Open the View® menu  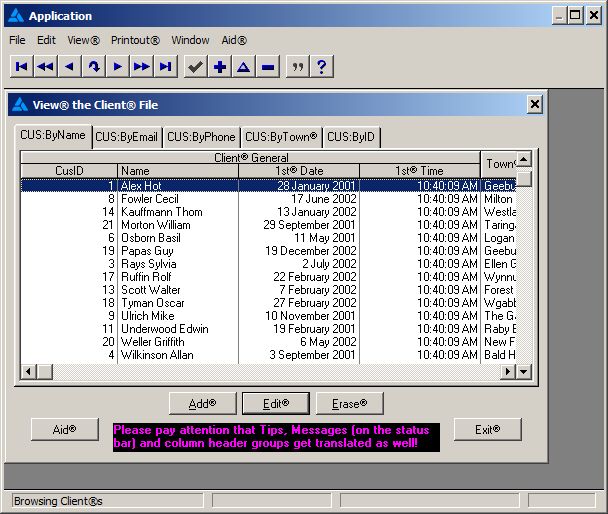(x=83, y=40)
